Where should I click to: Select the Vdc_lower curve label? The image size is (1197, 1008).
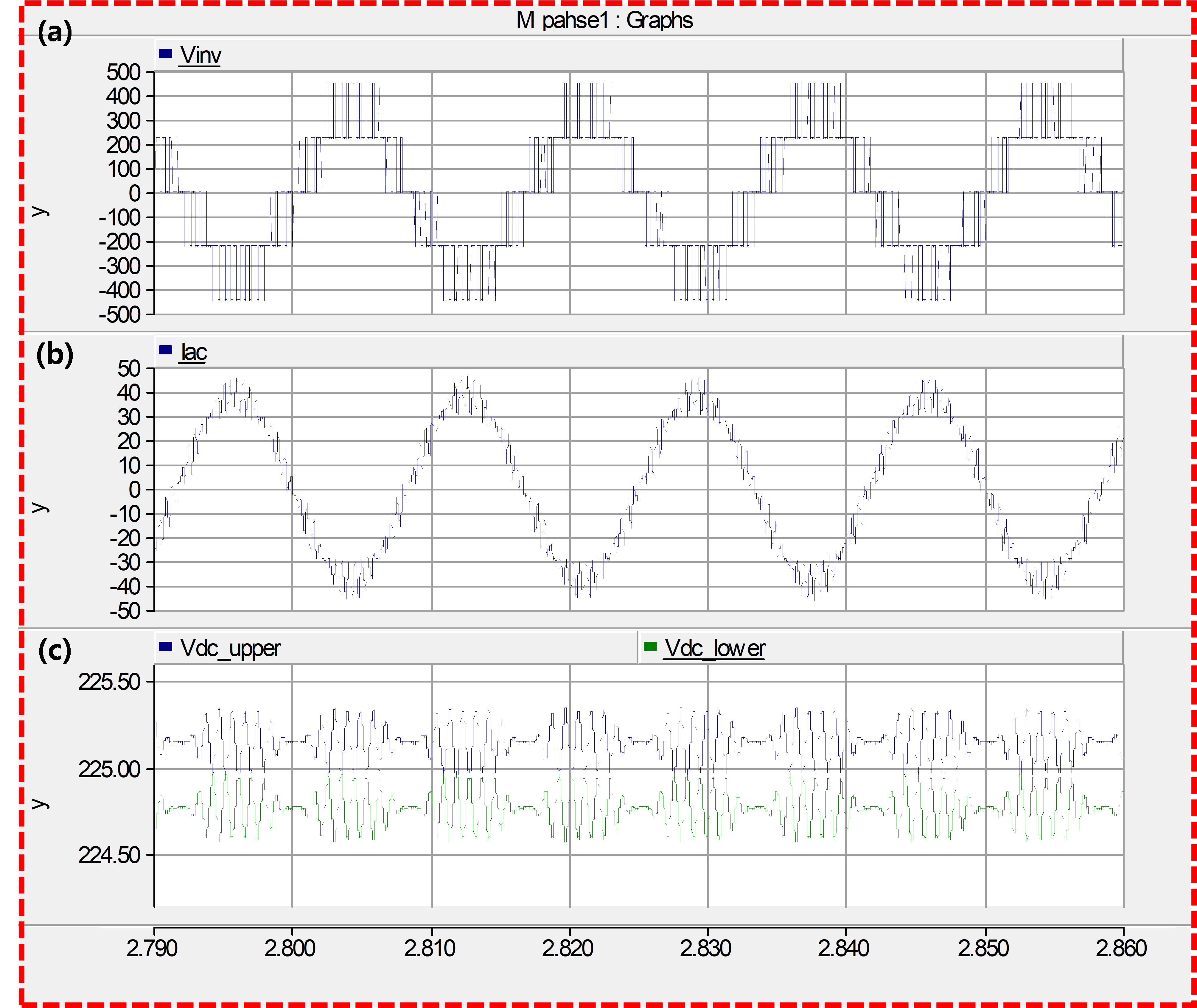[715, 649]
